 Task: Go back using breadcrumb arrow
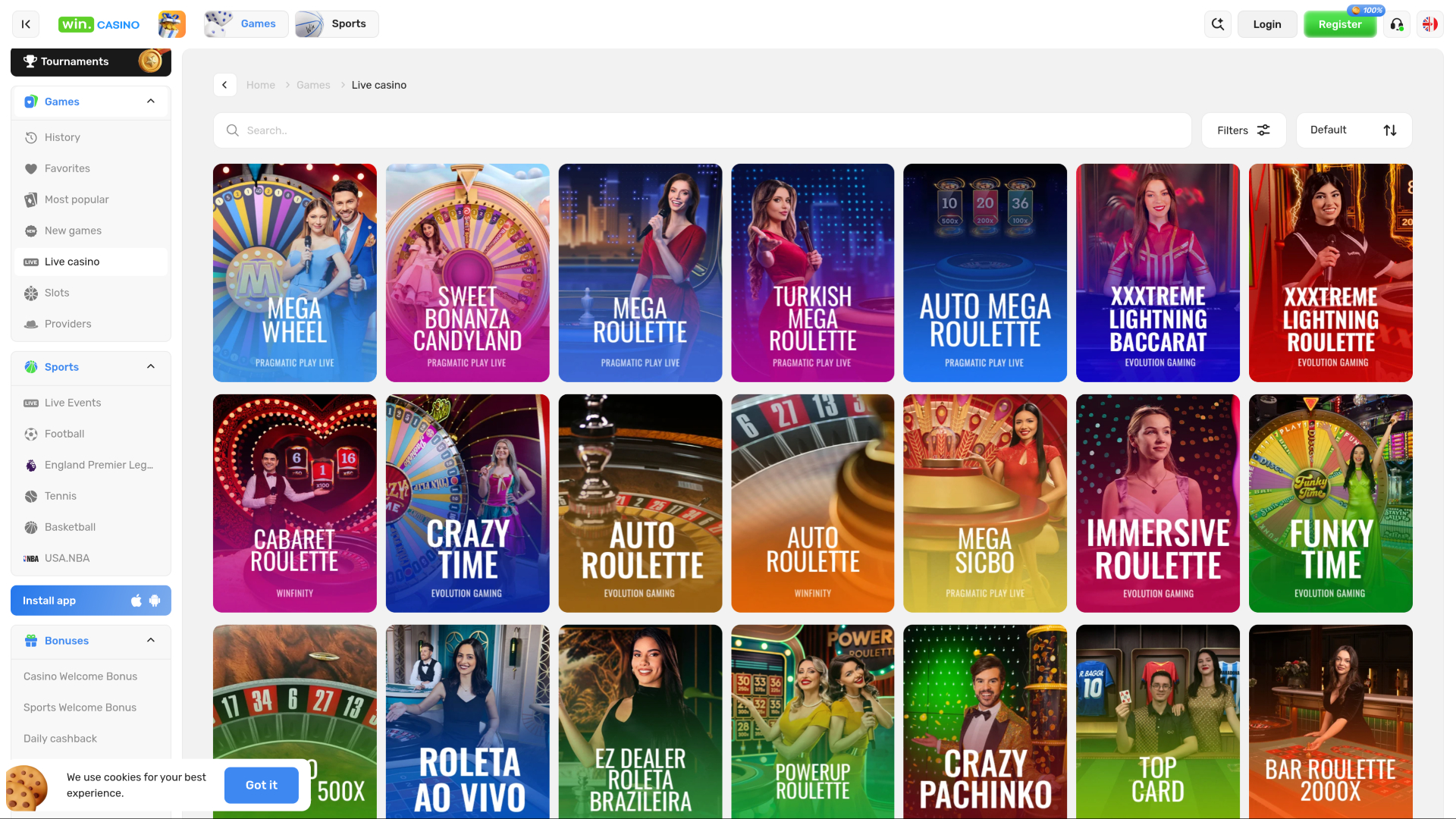(x=224, y=85)
